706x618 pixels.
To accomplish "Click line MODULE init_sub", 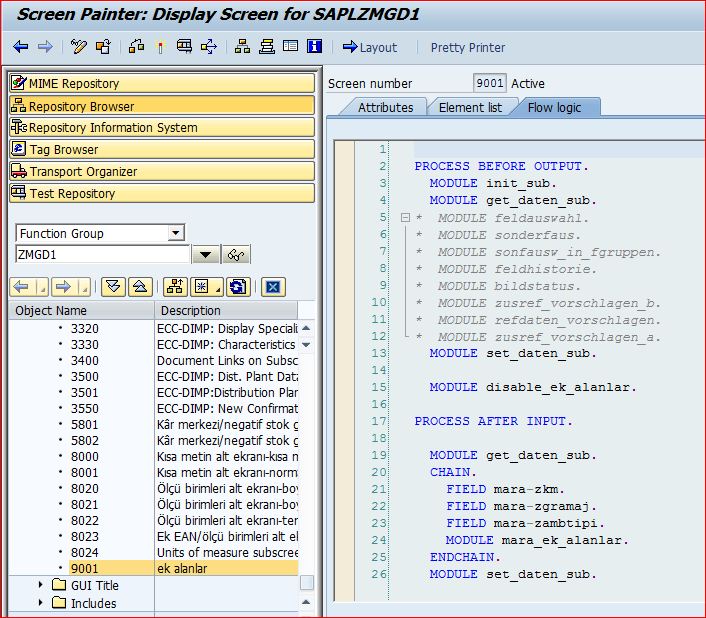I will pyautogui.click(x=493, y=184).
